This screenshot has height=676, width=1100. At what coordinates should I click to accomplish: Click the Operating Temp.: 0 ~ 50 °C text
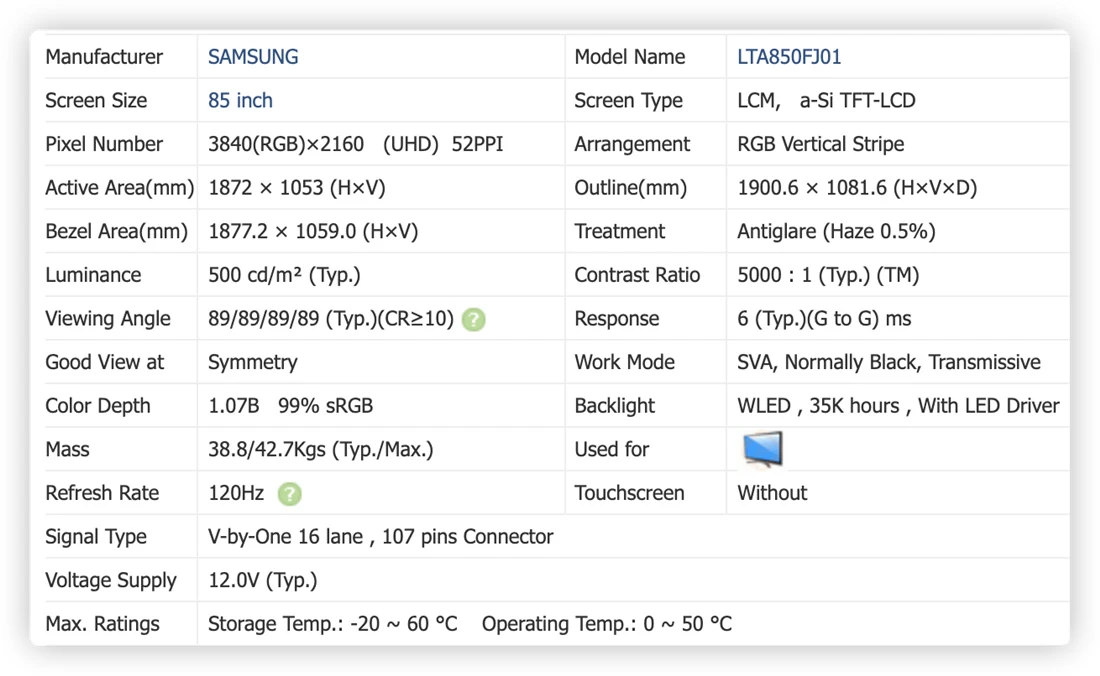tap(607, 624)
